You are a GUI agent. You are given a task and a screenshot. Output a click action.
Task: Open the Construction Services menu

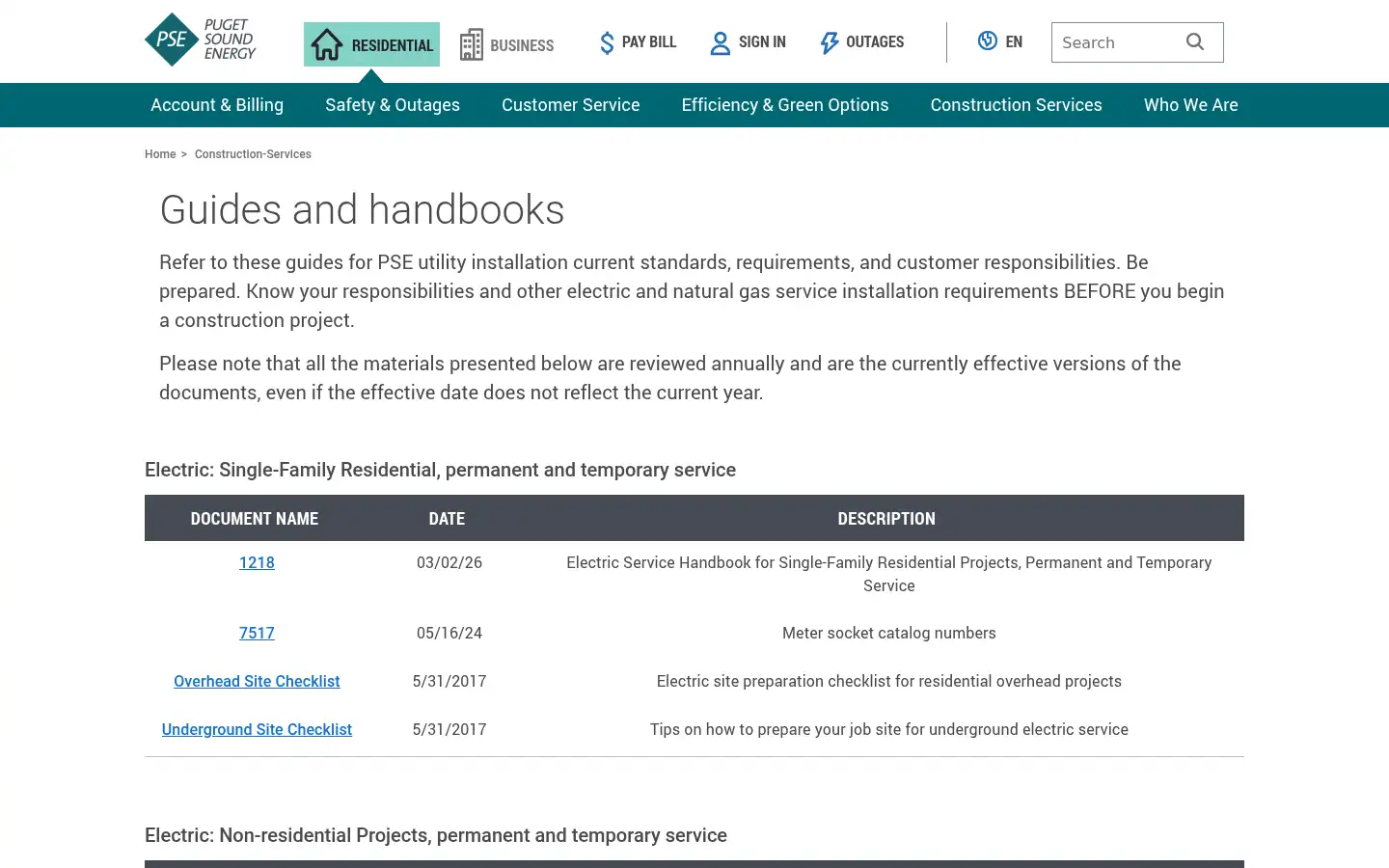1017,105
